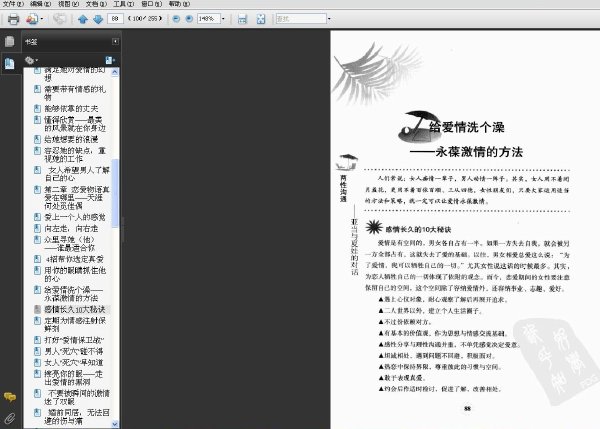The height and width of the screenshot is (429, 600).
Task: Select bookmark 定期为情感注射保鲜剂
Action: click(75, 325)
